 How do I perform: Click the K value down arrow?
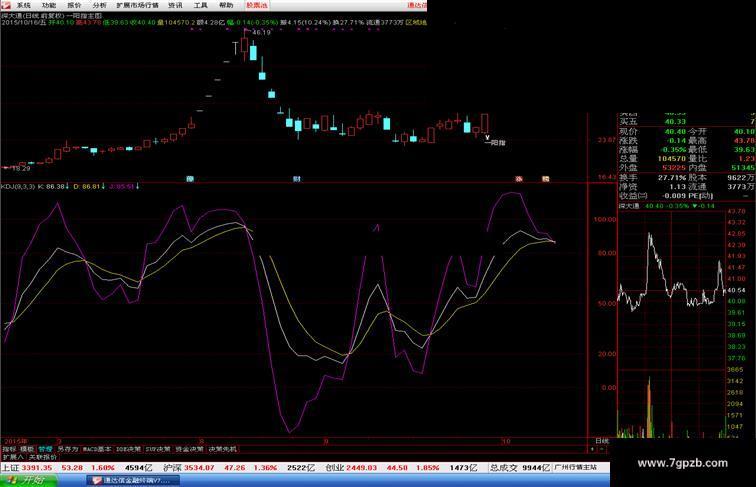click(67, 186)
